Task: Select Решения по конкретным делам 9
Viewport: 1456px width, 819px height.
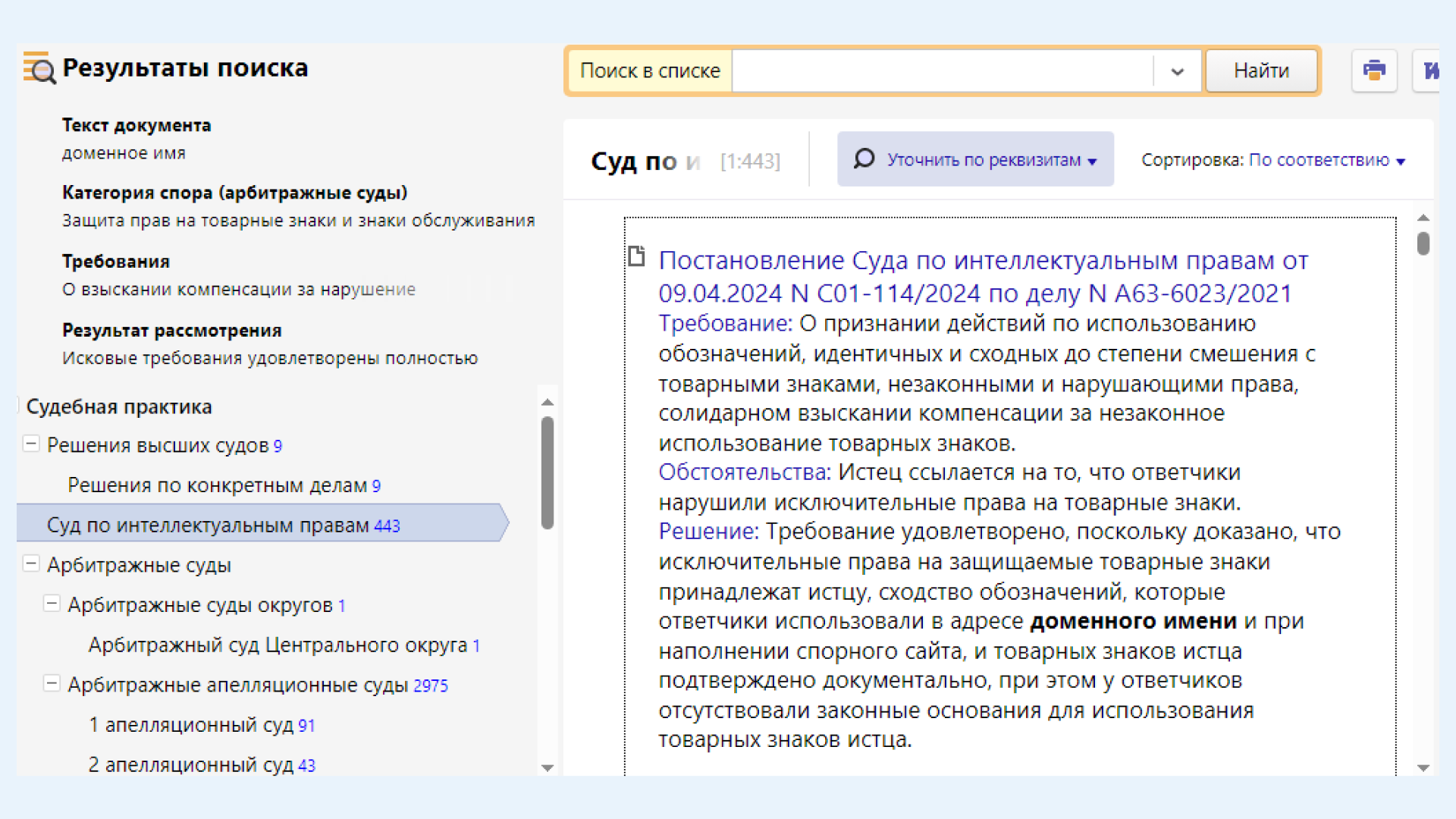Action: [x=224, y=485]
